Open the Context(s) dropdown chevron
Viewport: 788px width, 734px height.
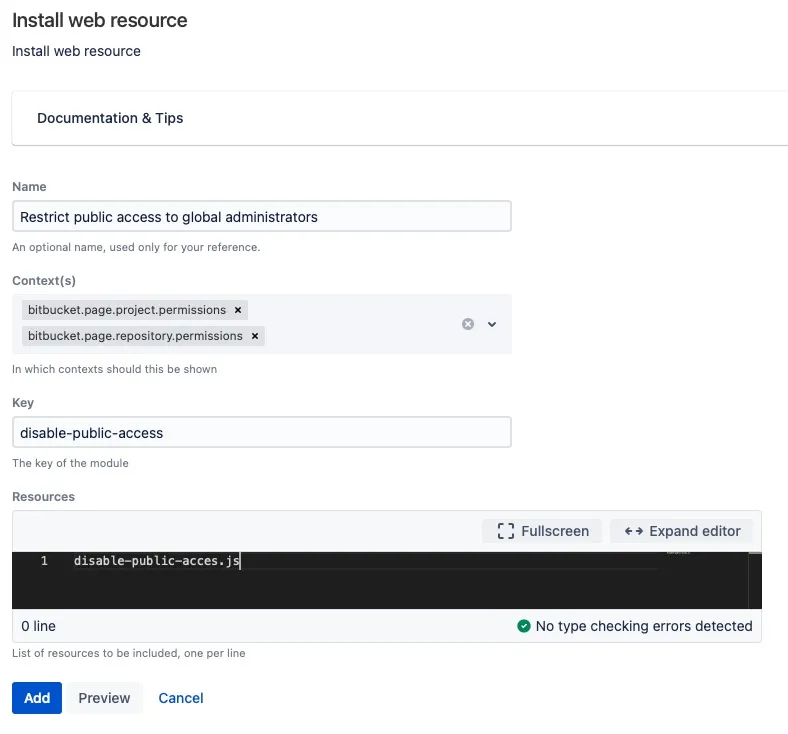tap(492, 324)
